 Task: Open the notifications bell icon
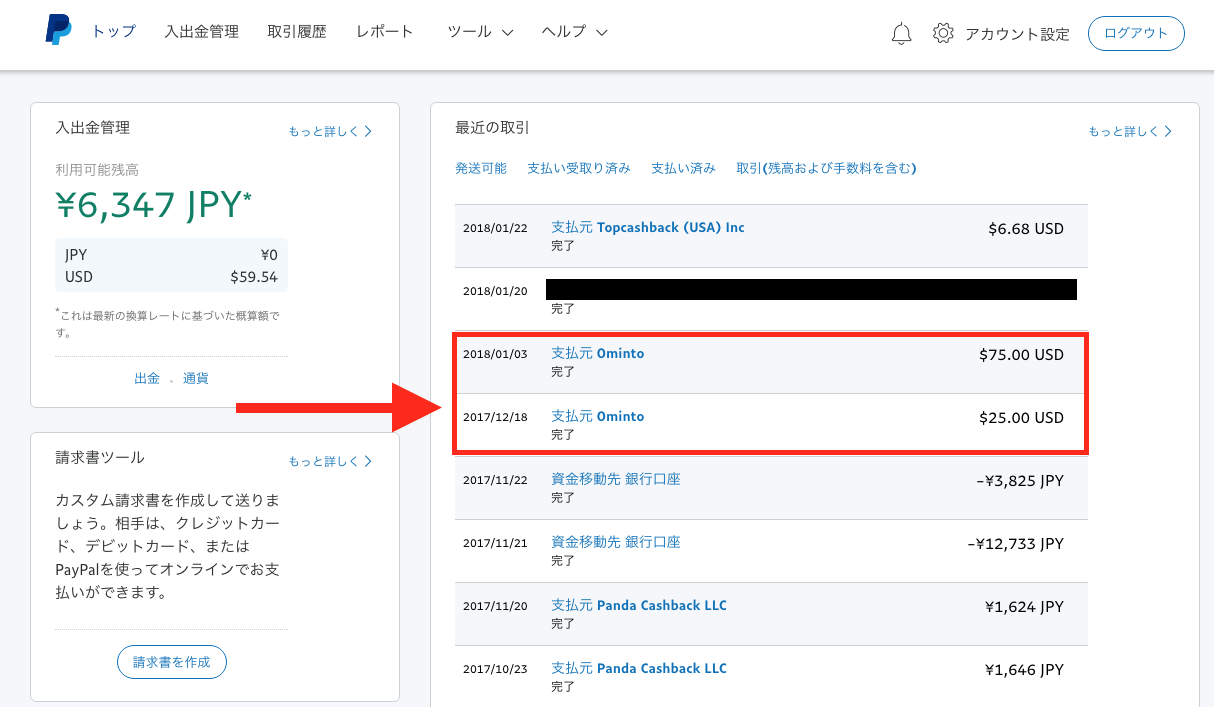pyautogui.click(x=901, y=33)
